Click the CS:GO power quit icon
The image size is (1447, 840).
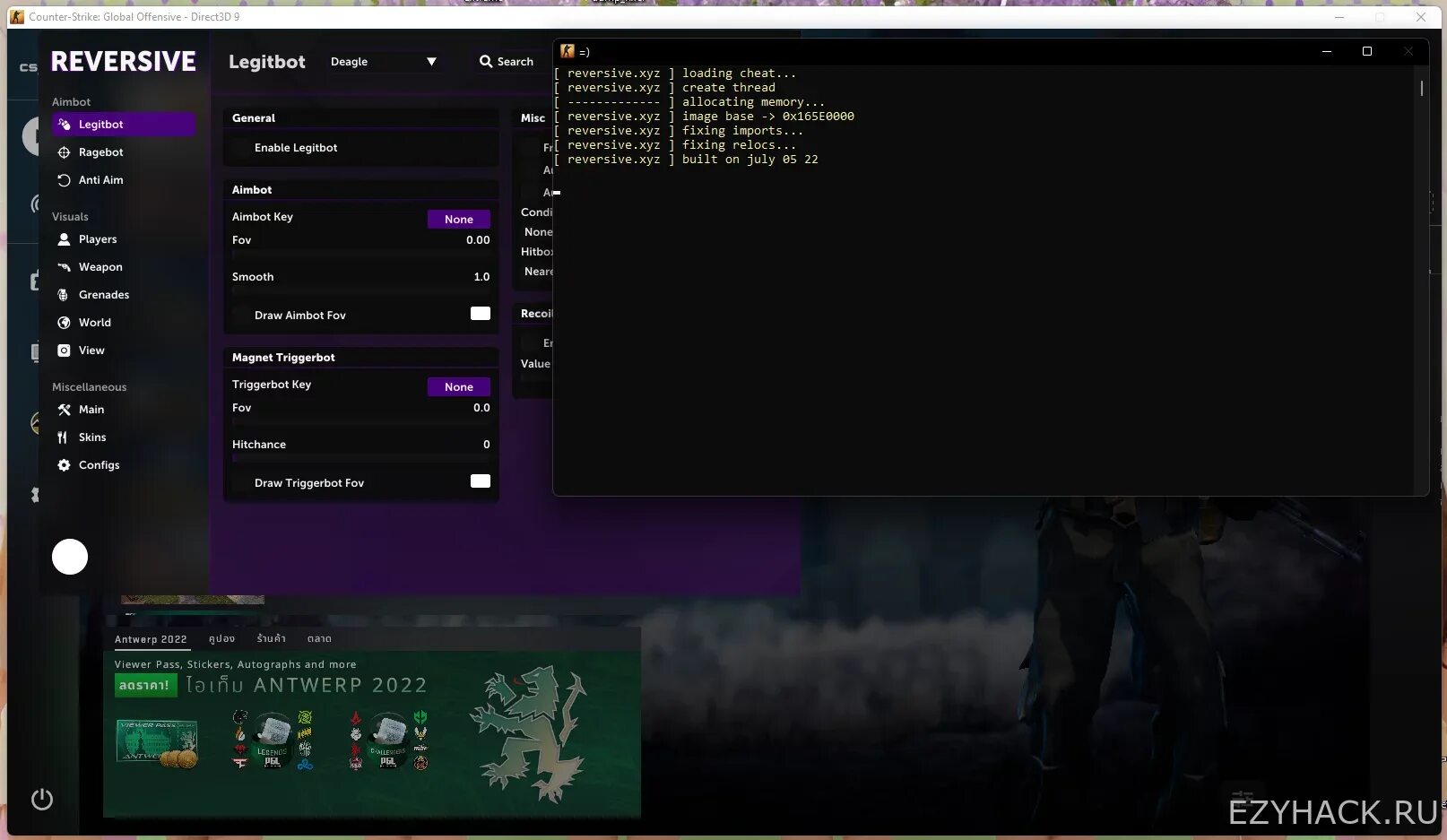click(42, 799)
